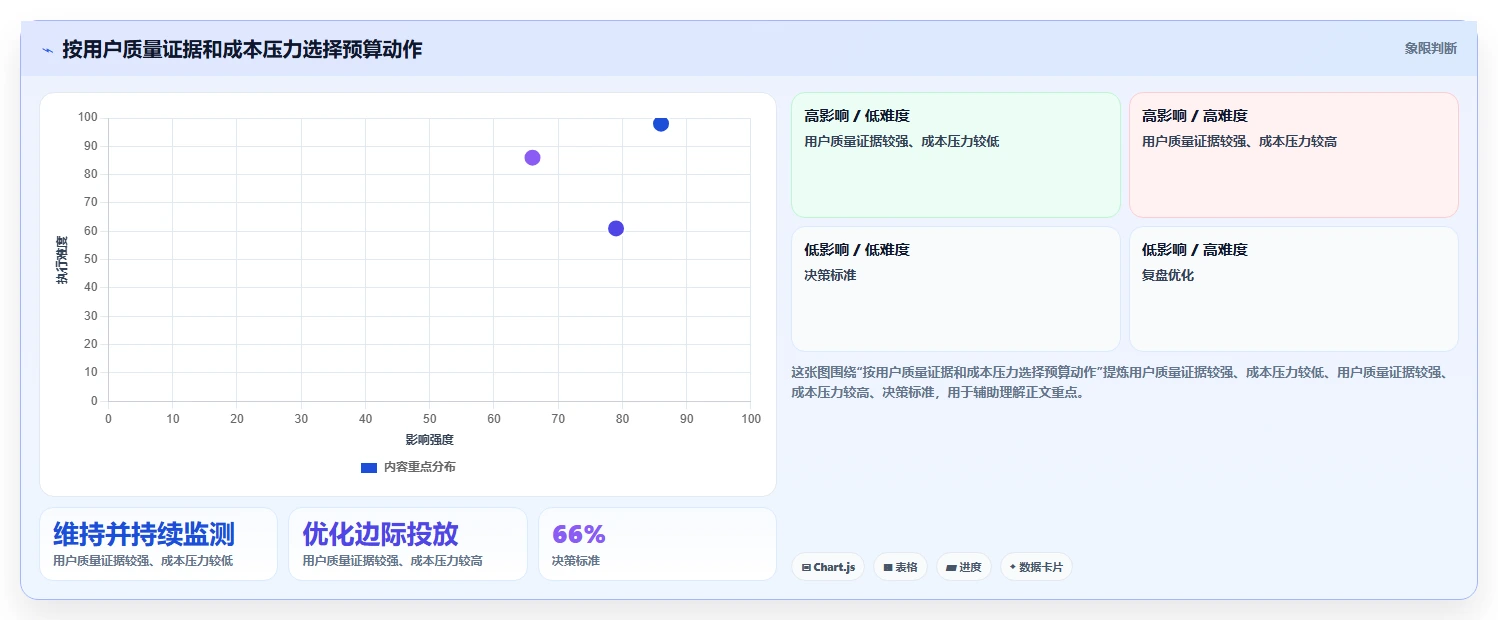Open the 高影响 / 低难度 green quadrant card
This screenshot has width=1498, height=620.
[x=955, y=155]
